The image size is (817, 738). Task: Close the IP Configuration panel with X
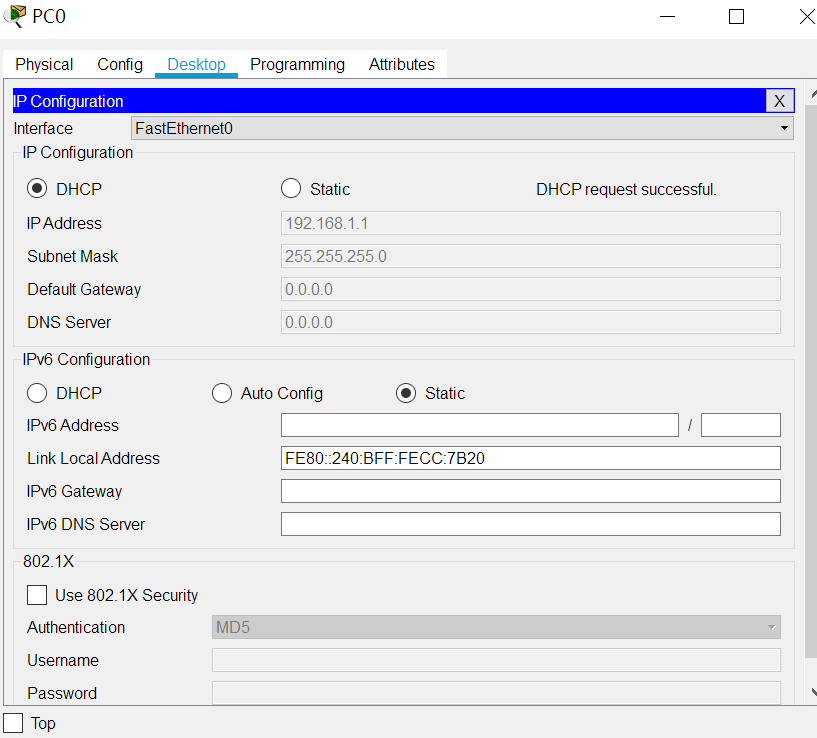pyautogui.click(x=779, y=101)
